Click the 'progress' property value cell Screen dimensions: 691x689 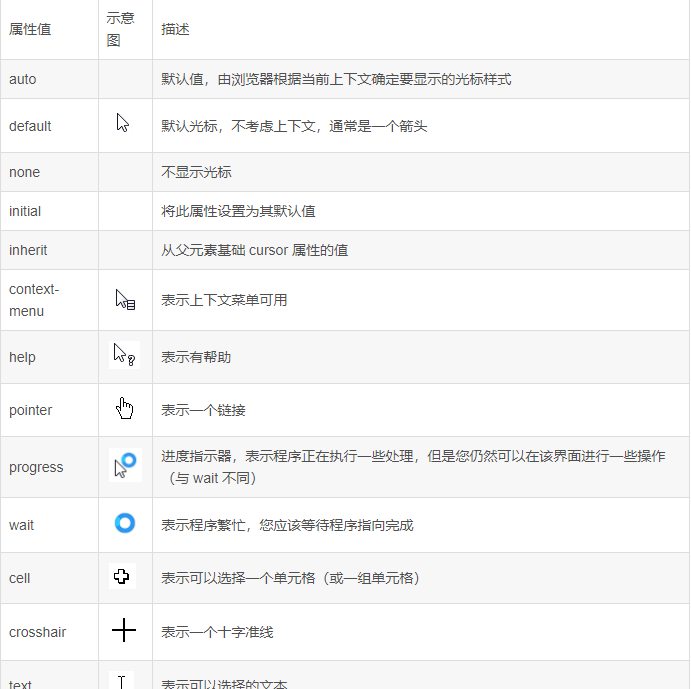49,467
